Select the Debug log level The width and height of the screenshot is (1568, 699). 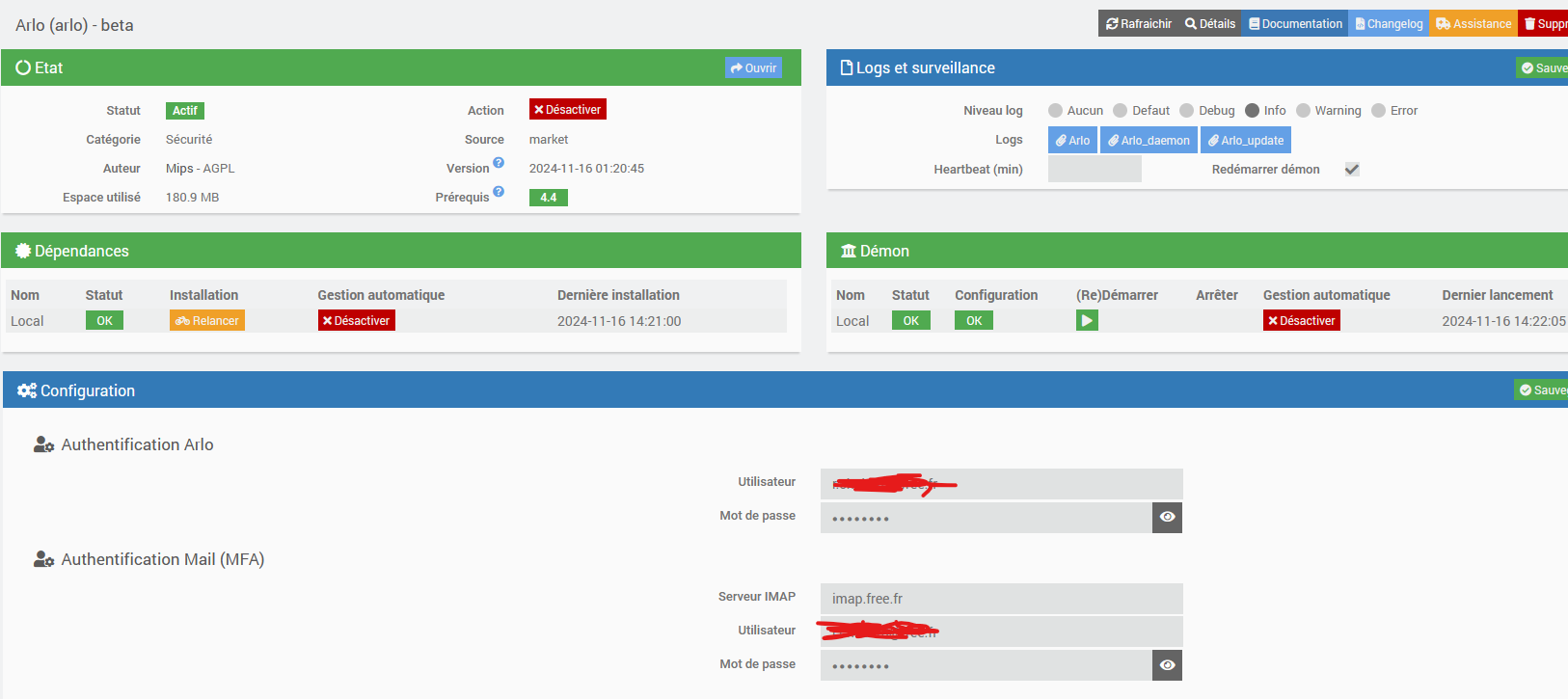click(x=1187, y=111)
